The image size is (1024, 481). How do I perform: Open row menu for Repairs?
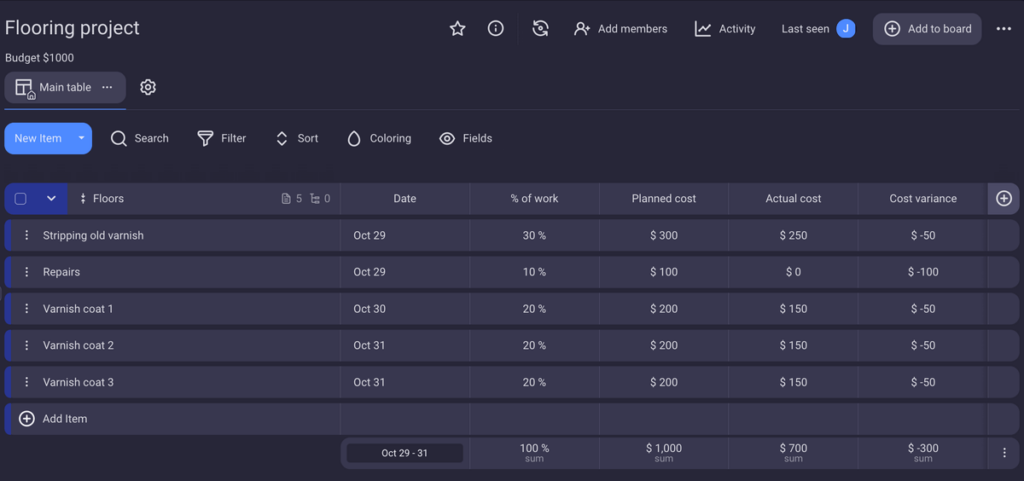point(27,272)
